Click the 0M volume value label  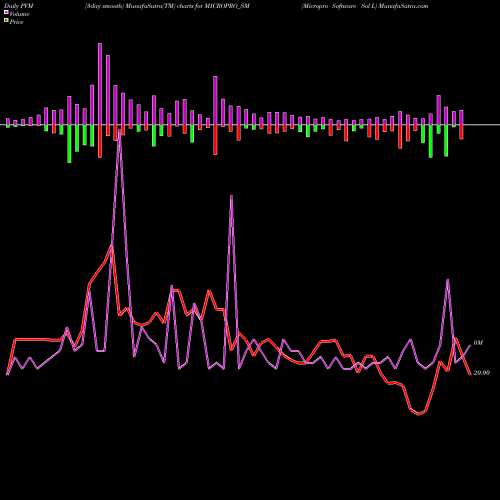[x=478, y=343]
